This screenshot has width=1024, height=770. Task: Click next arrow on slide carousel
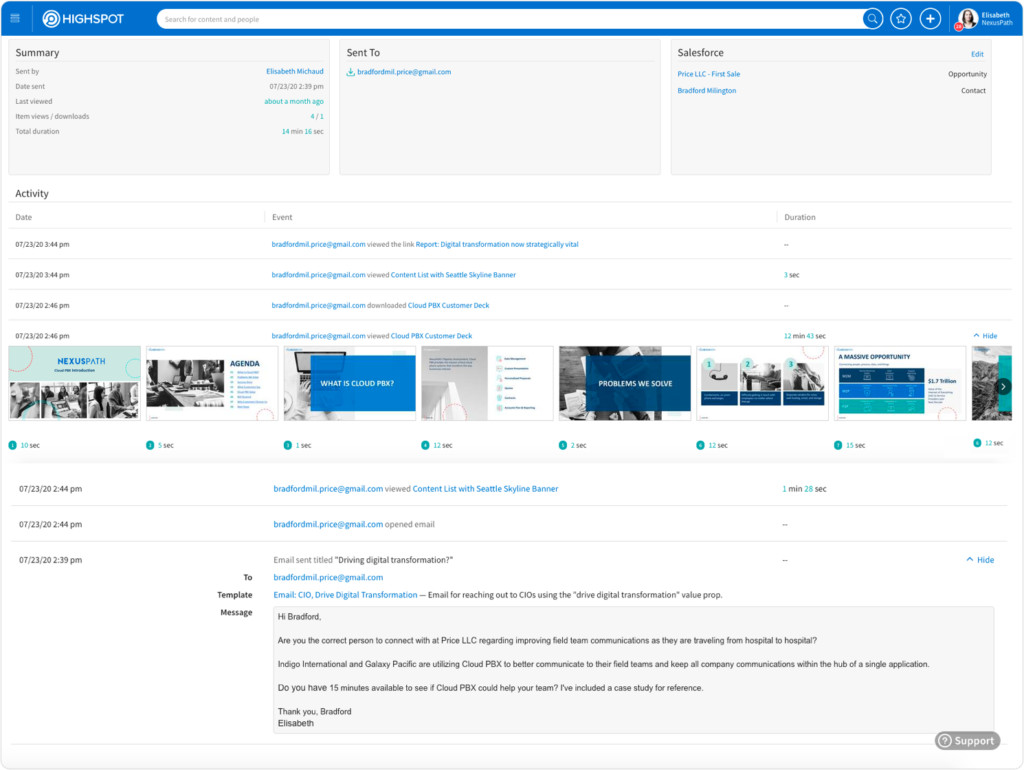(1003, 386)
